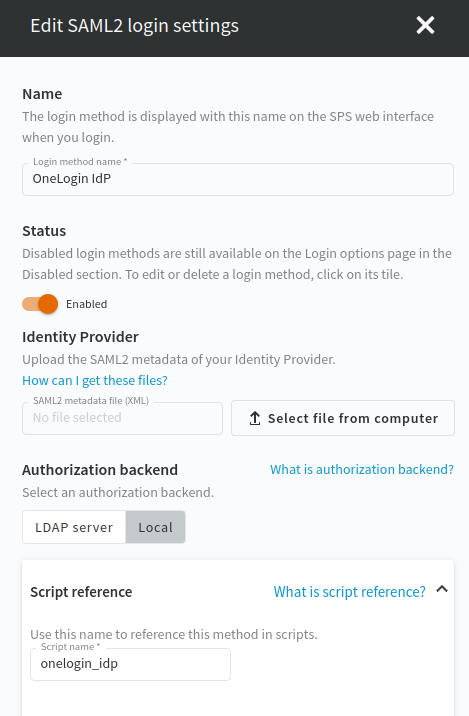
Task: Click the No file selected metadata field
Action: (x=122, y=418)
